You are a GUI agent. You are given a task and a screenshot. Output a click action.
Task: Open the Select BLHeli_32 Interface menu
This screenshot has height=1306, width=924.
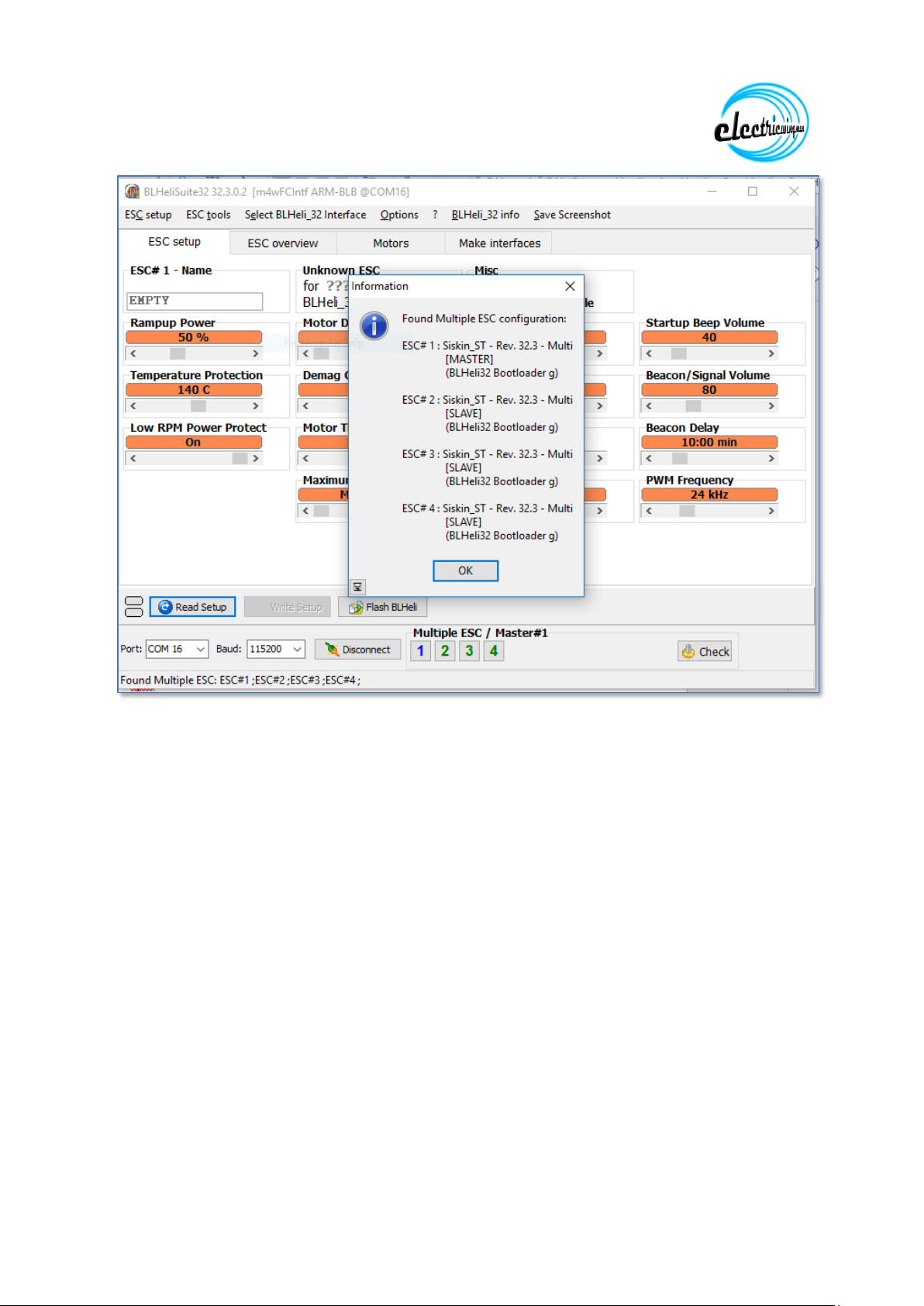click(x=305, y=215)
